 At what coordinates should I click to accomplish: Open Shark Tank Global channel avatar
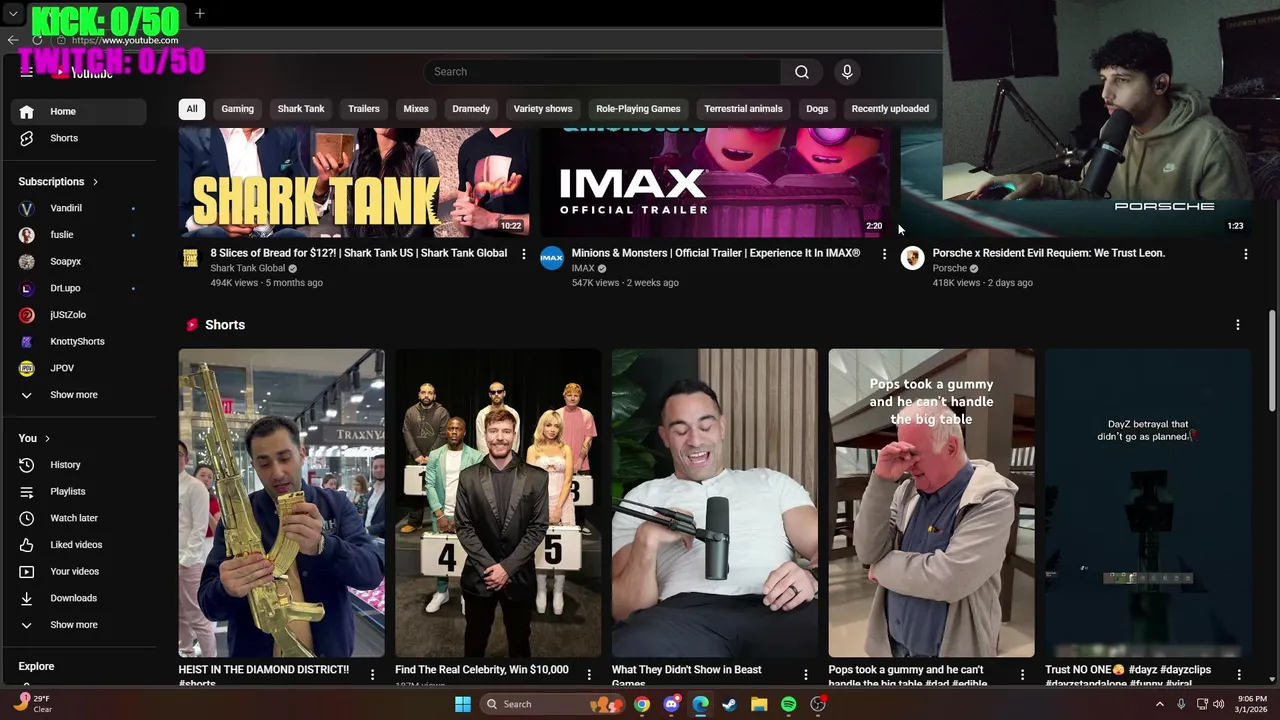click(x=190, y=259)
